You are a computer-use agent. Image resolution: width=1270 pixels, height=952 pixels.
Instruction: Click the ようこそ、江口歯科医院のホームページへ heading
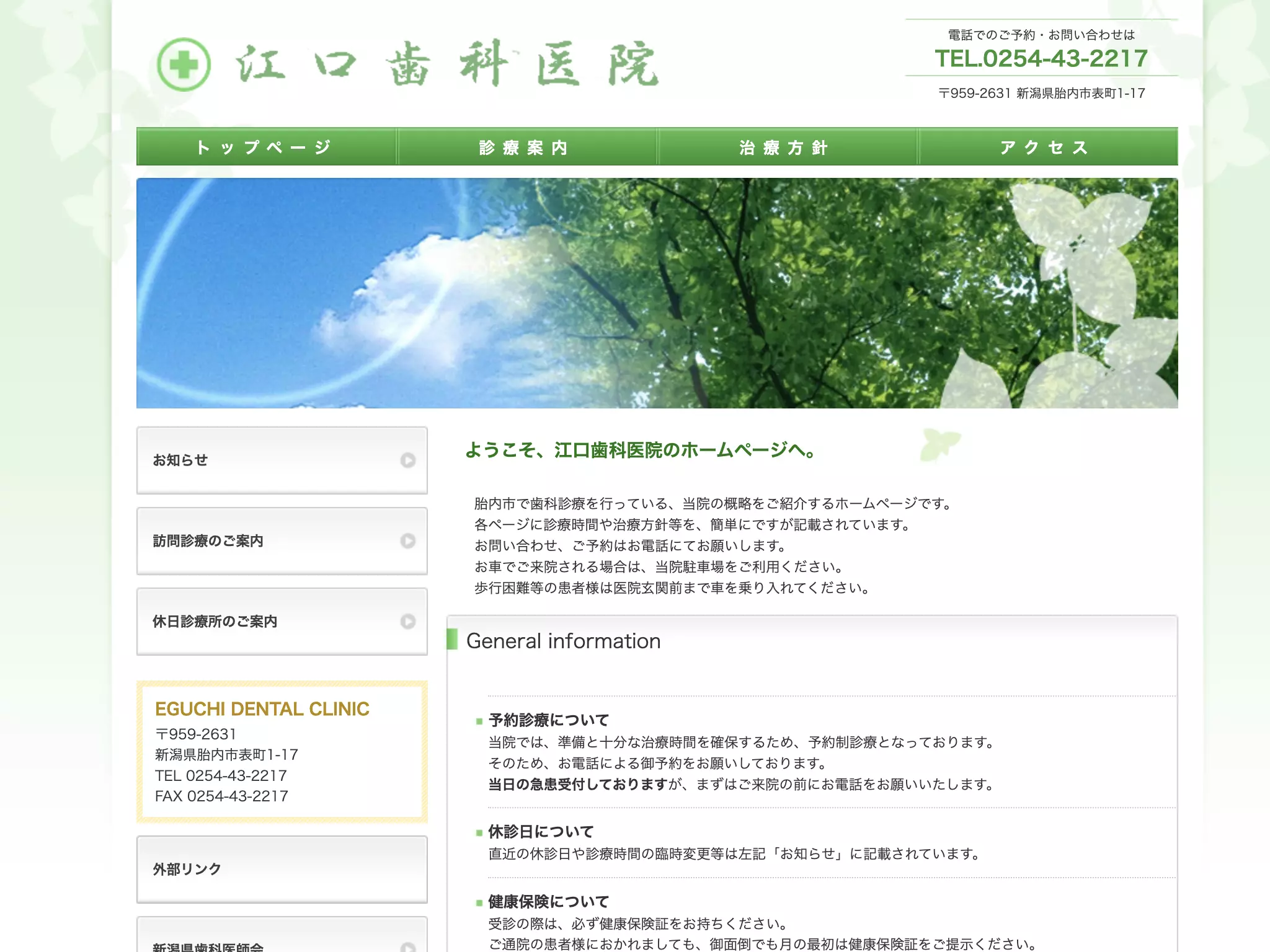(641, 450)
